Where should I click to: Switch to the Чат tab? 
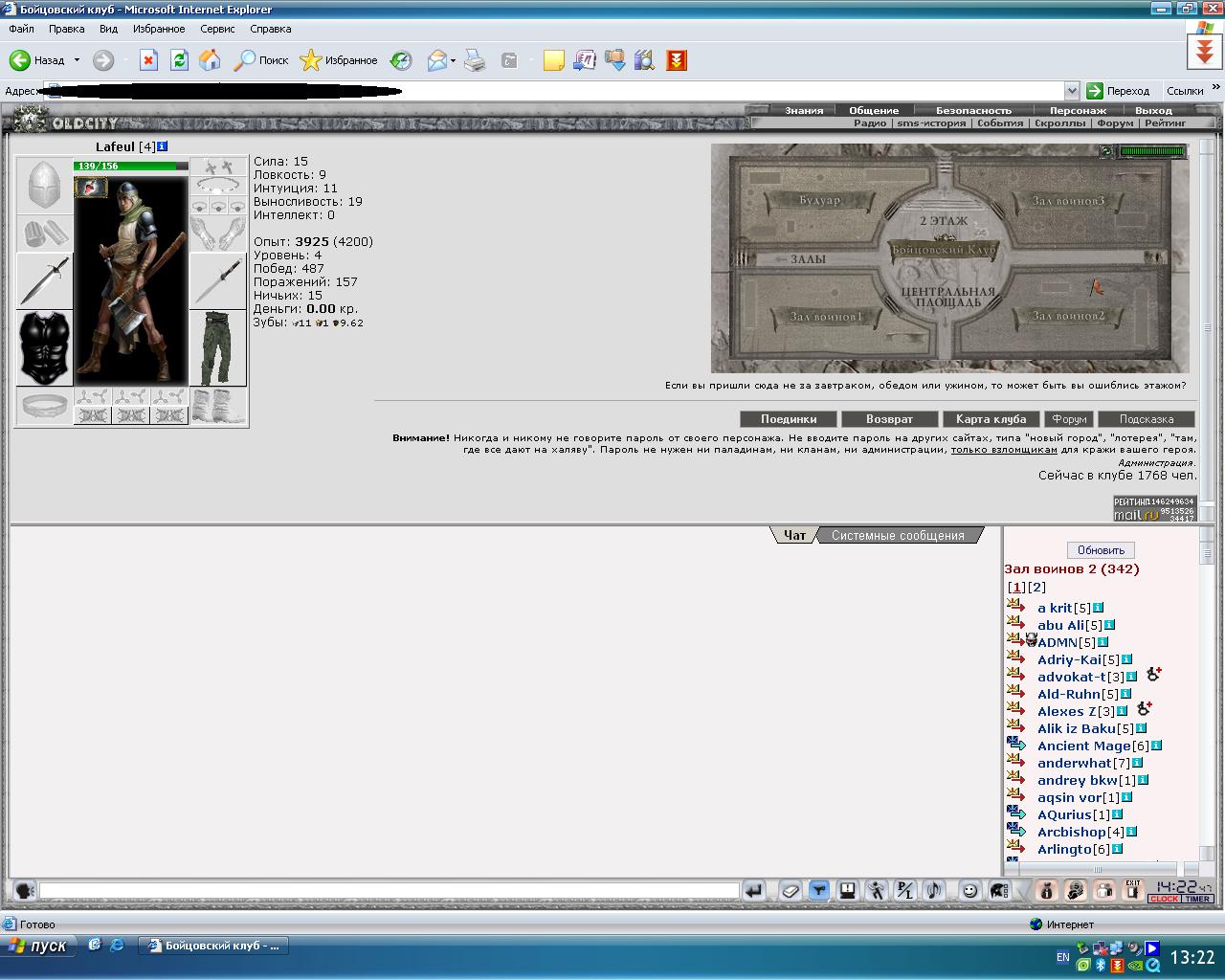[794, 536]
